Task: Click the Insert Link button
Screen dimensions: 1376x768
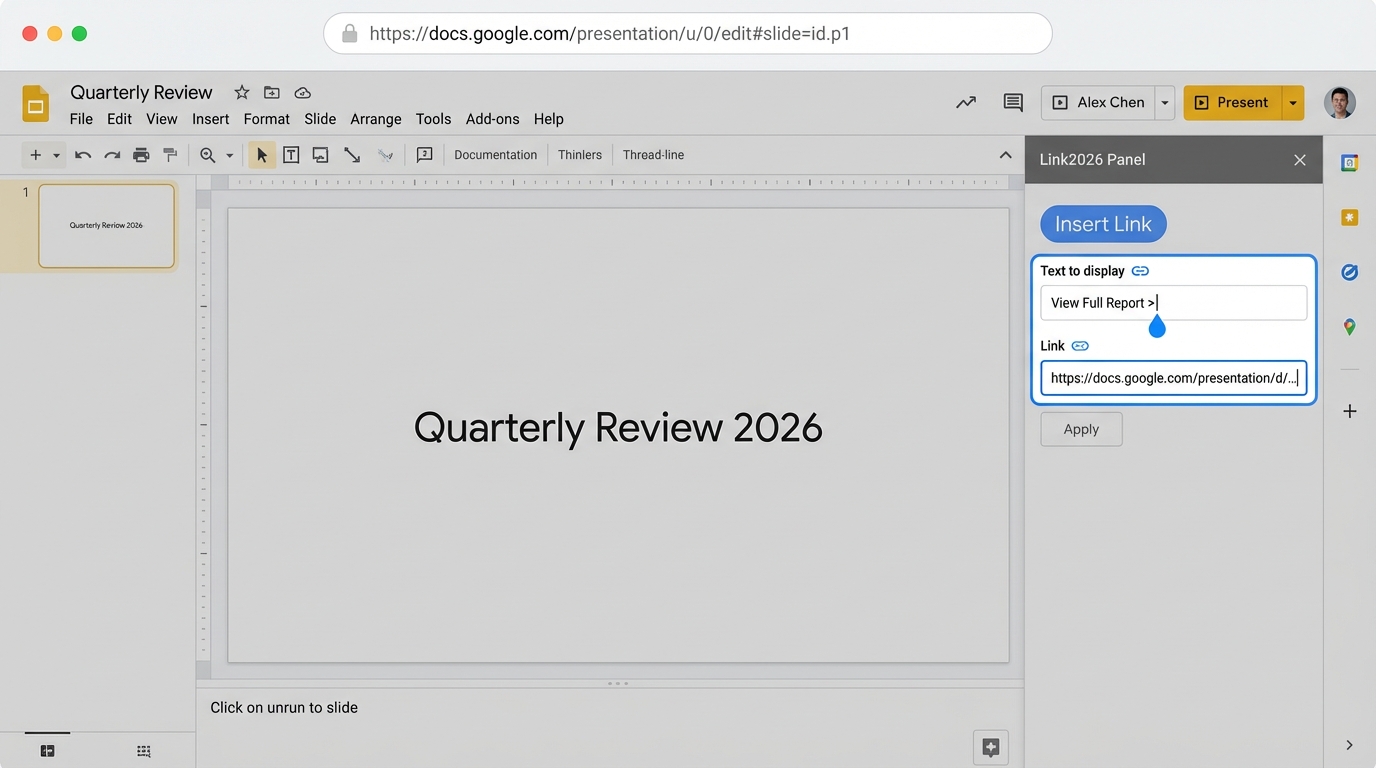Action: pyautogui.click(x=1103, y=224)
